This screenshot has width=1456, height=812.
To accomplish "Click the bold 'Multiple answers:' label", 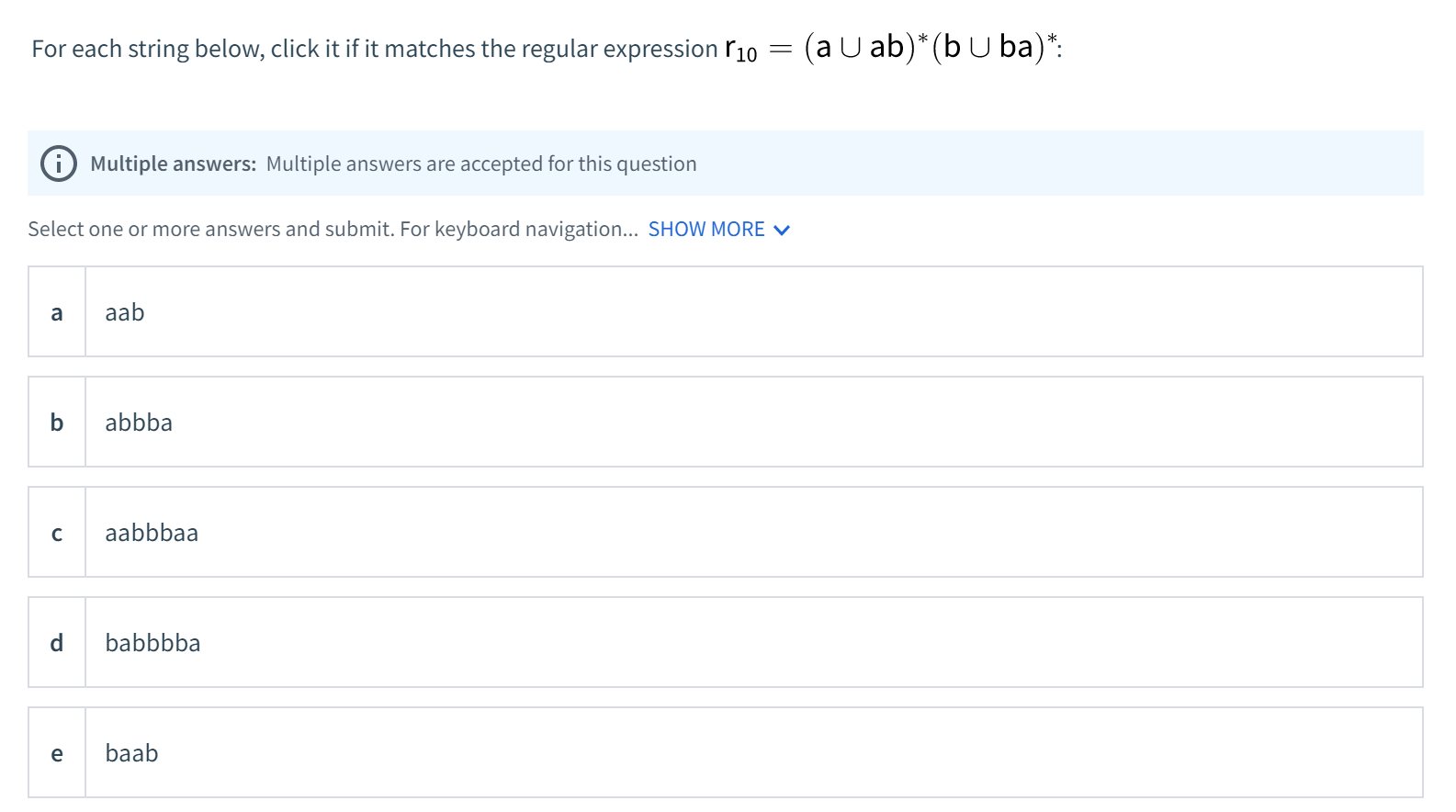I will pos(173,164).
